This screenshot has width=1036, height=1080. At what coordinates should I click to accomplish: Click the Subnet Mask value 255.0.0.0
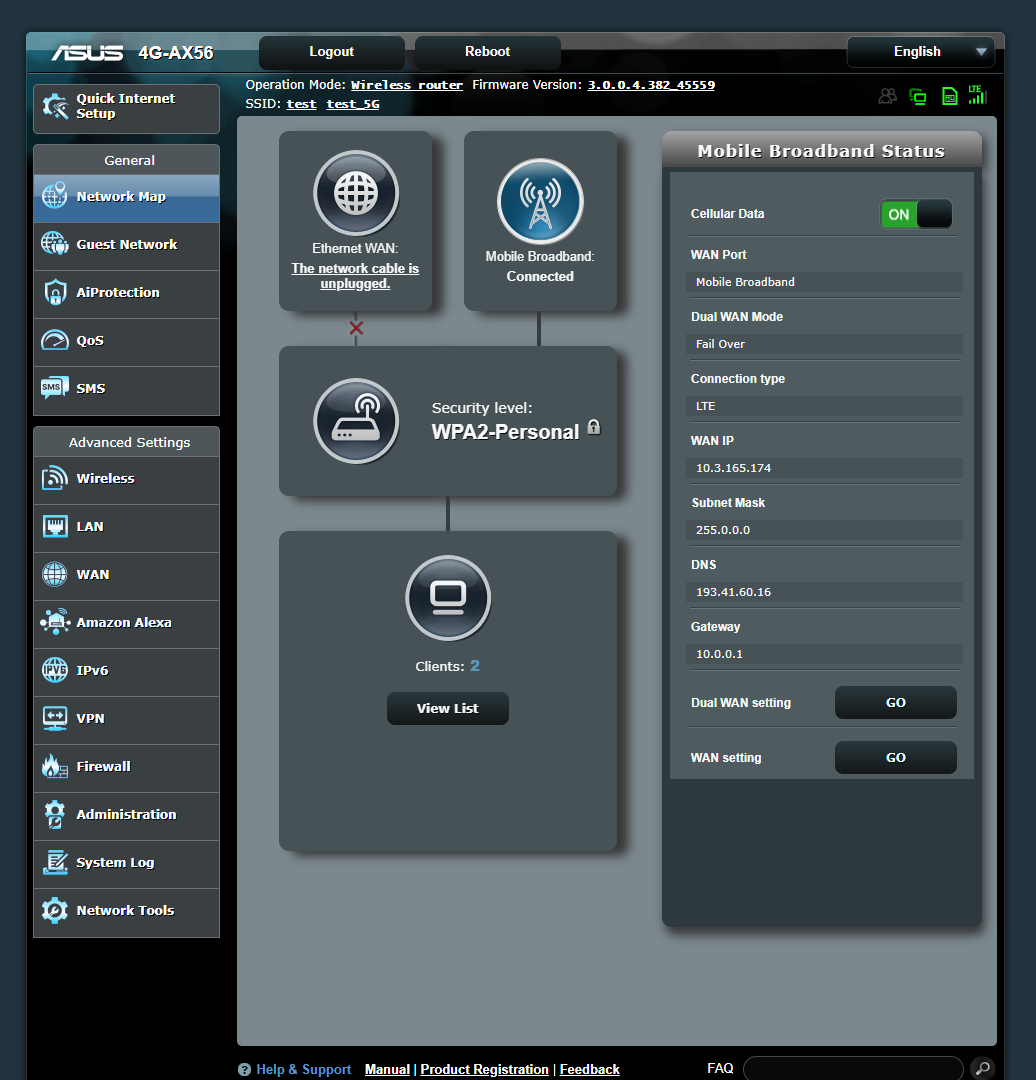click(x=723, y=530)
